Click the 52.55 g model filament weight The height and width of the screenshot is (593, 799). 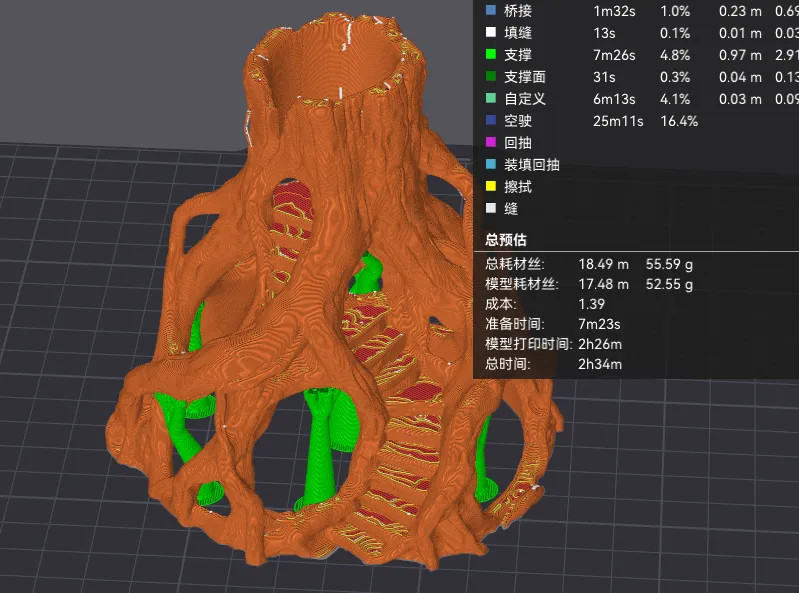(x=669, y=284)
